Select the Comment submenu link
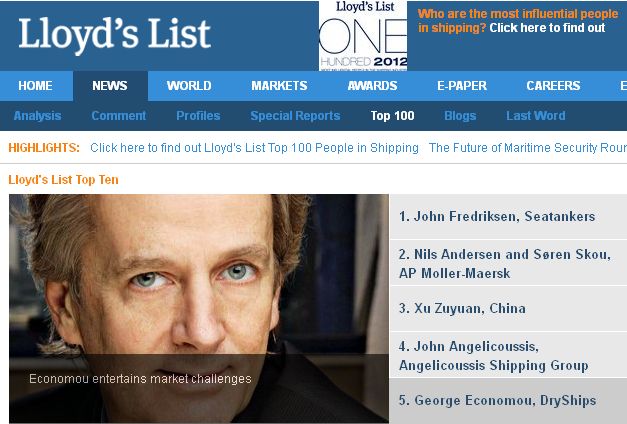Image resolution: width=627 pixels, height=424 pixels. (x=119, y=116)
